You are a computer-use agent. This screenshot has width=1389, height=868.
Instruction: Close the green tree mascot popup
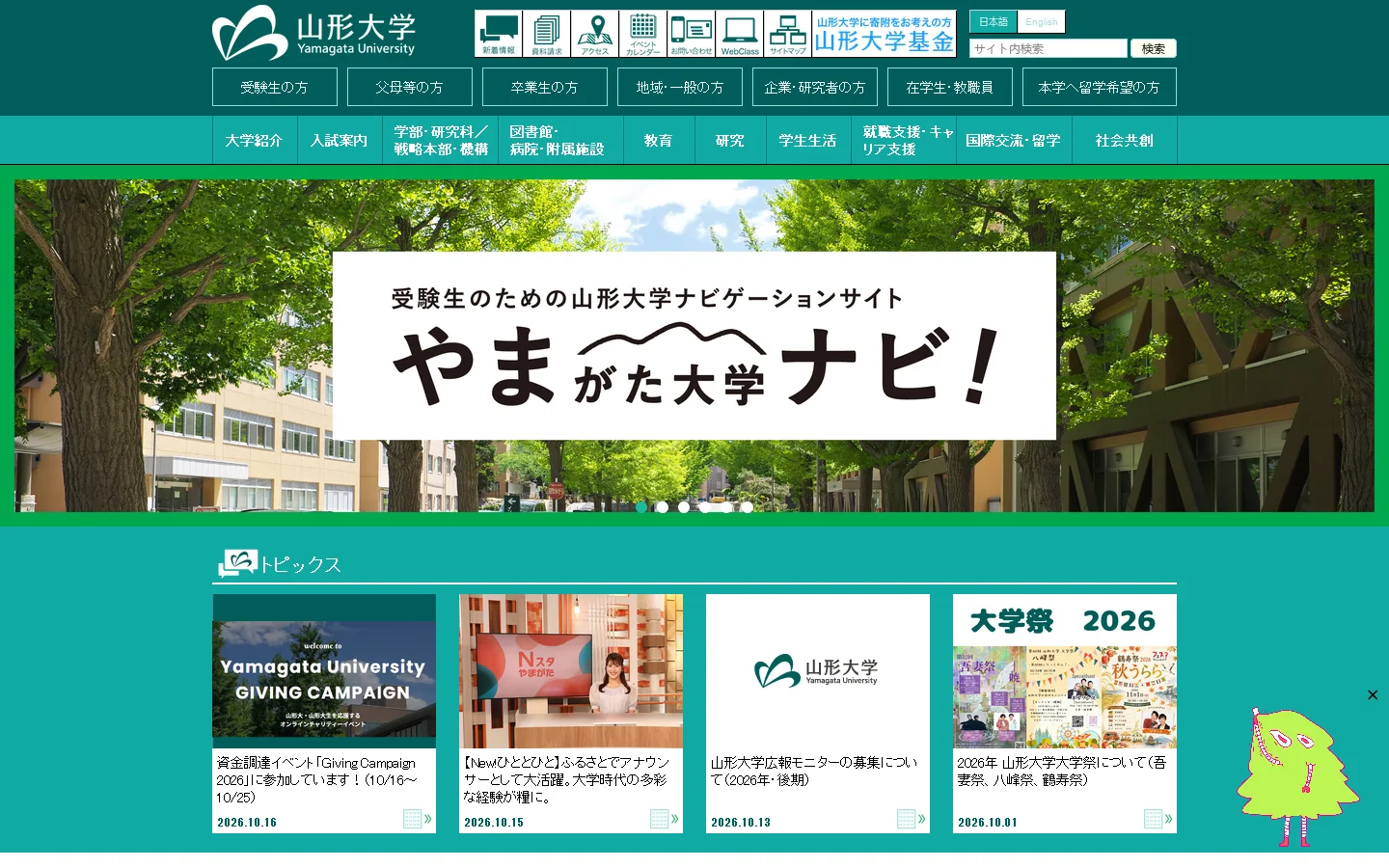(x=1373, y=694)
